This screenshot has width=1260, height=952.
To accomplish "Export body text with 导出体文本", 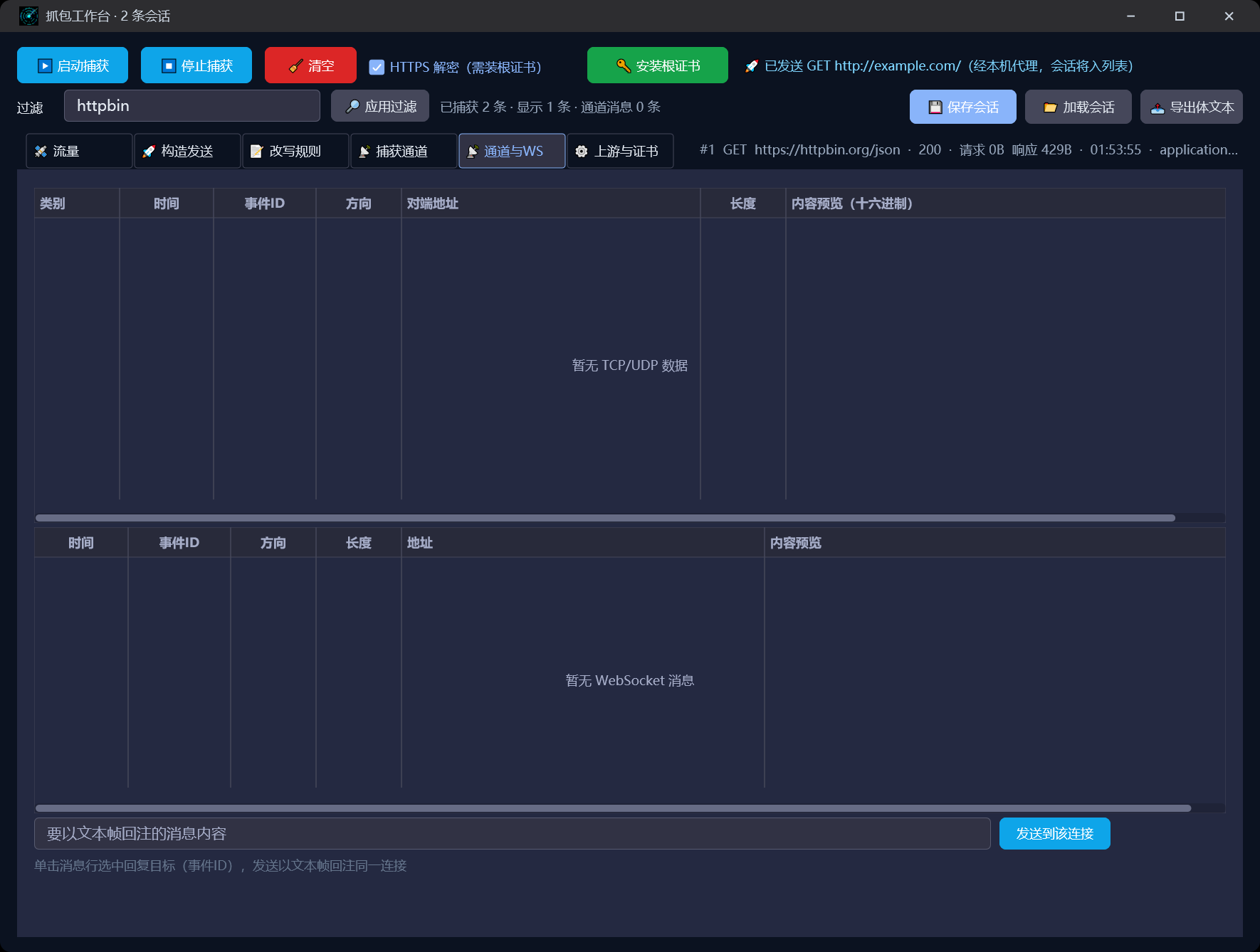I will pos(1192,107).
